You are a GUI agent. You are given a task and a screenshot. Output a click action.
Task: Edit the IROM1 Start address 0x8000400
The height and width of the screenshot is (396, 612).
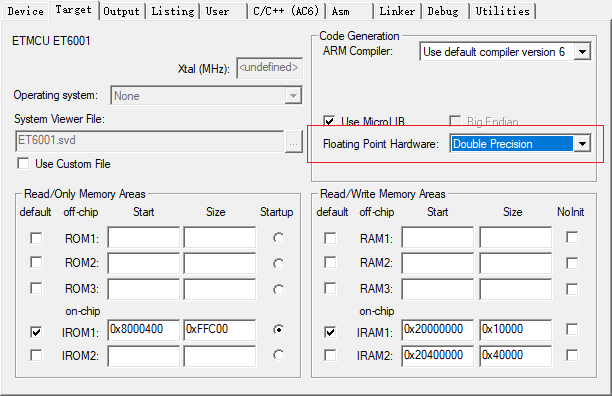[144, 330]
